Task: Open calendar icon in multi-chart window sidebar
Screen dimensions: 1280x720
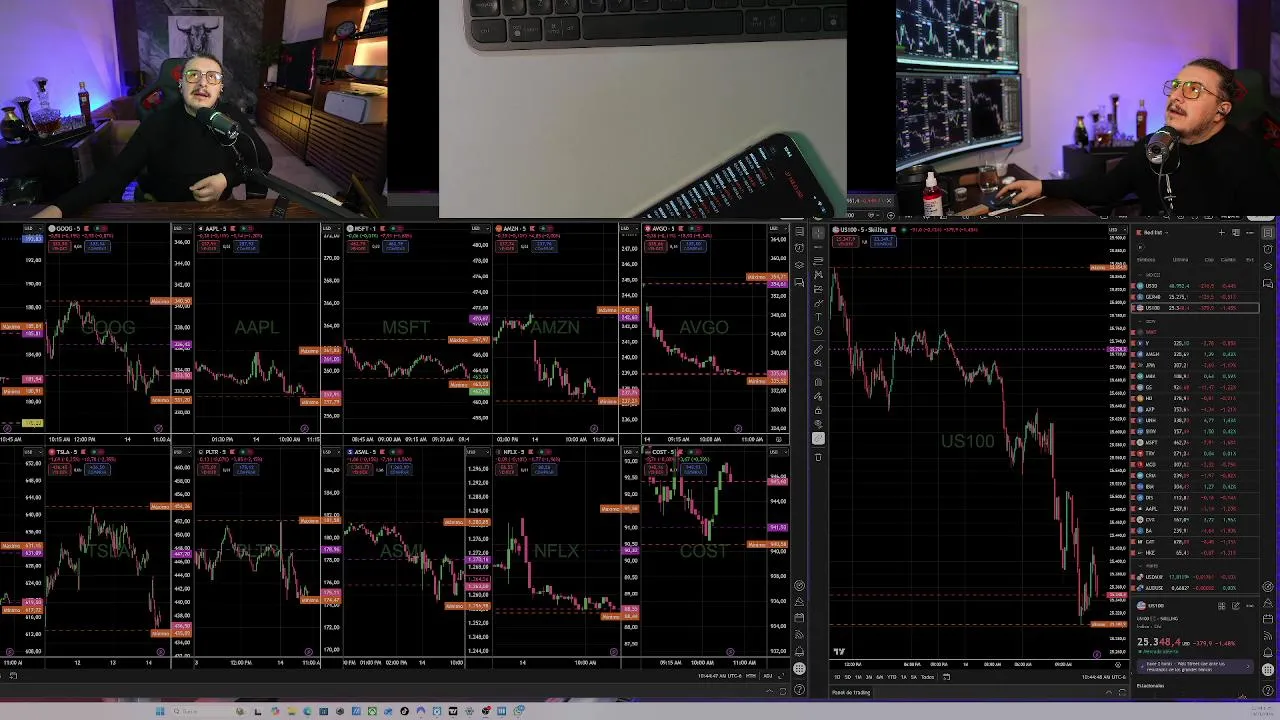Action: 799,617
